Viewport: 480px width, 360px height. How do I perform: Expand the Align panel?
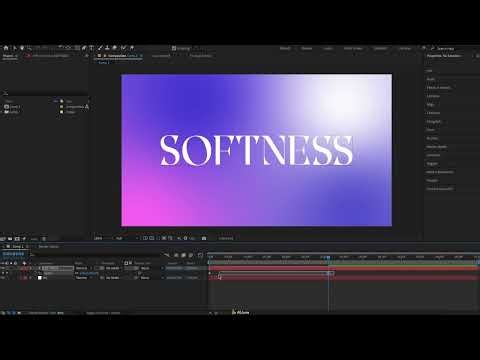click(x=431, y=104)
